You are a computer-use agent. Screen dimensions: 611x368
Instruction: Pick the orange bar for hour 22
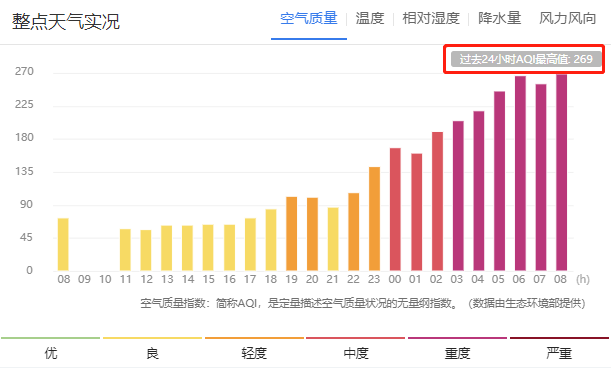tap(353, 232)
